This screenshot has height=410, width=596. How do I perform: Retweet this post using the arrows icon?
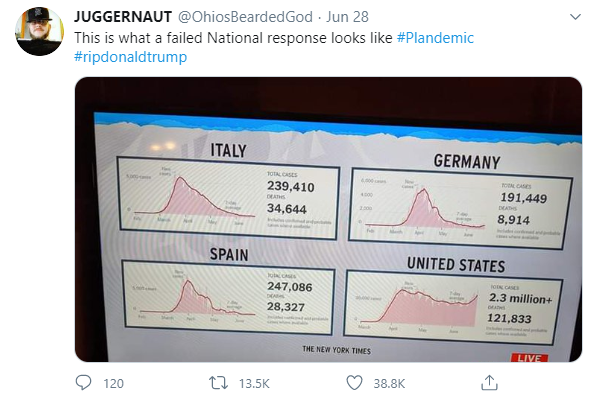pos(219,383)
